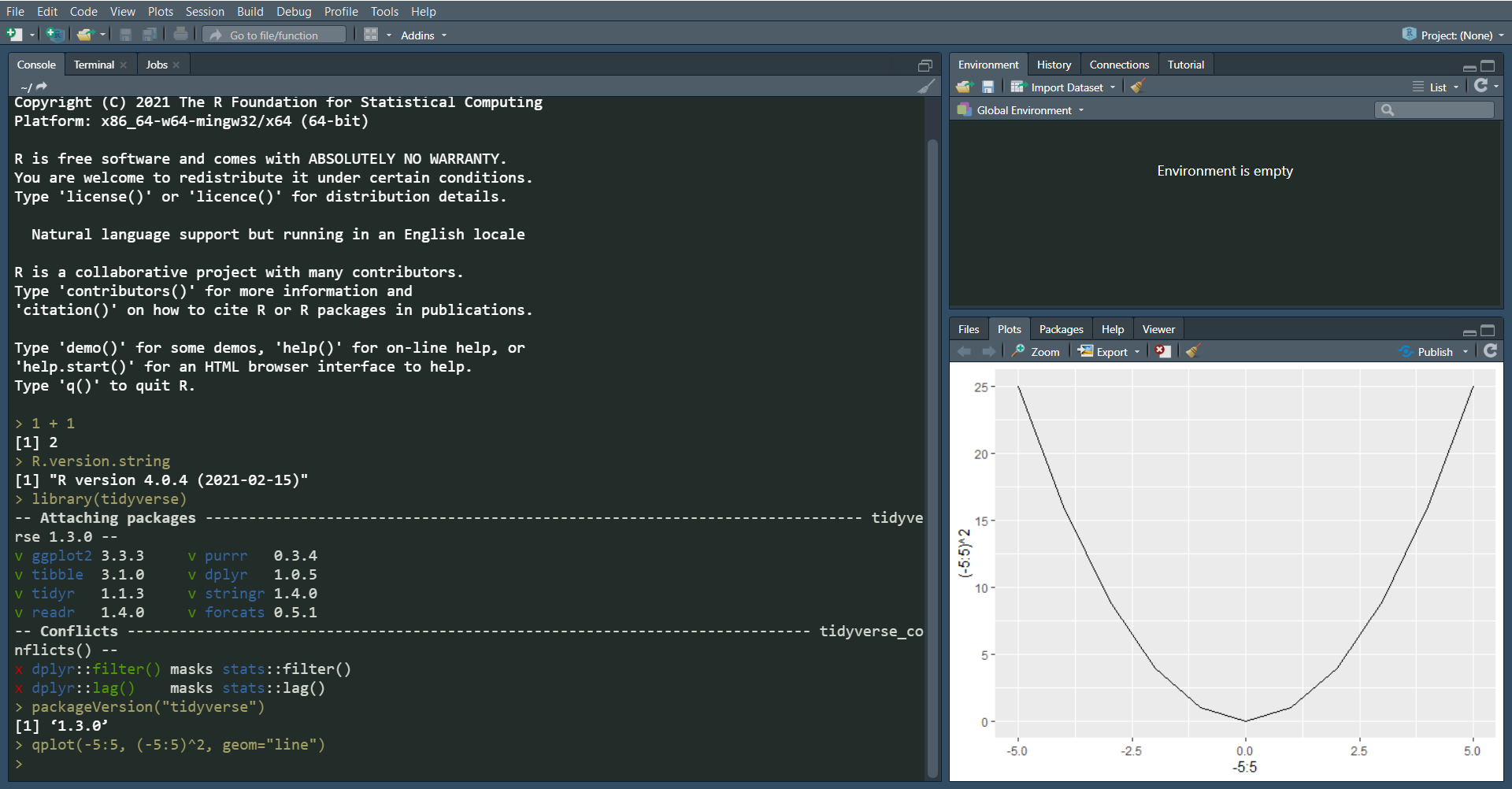1512x789 pixels.
Task: Open a file using the toolbar folder icon
Action: (85, 35)
